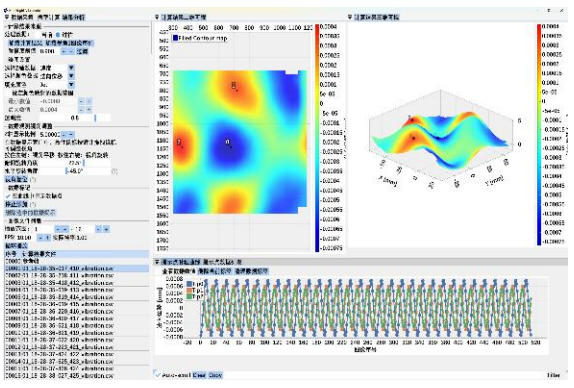This screenshot has width=574, height=388.
Task: Click the blue series legend entry in the bottom chart
Action: [194, 284]
